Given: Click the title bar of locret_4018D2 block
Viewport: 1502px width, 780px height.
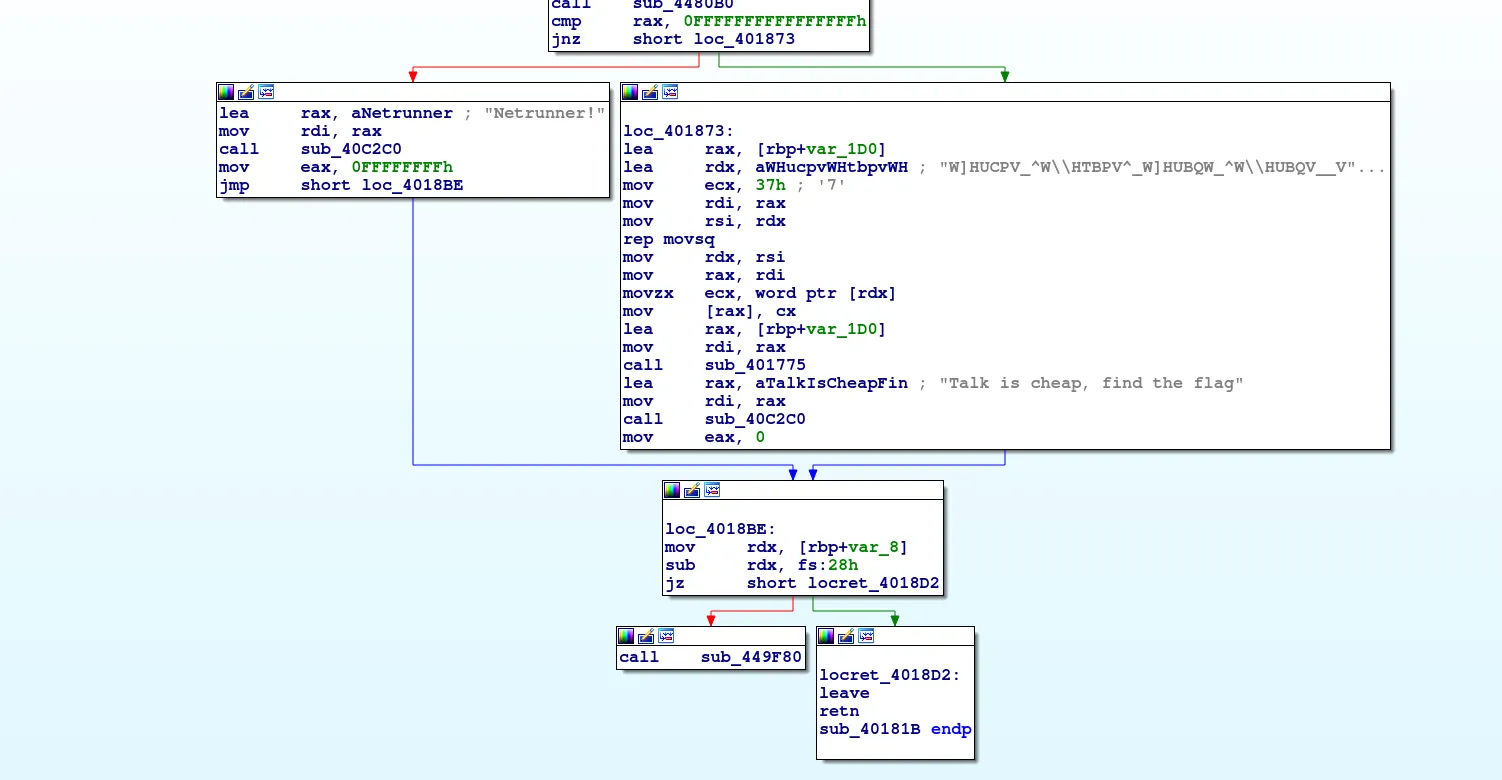Looking at the screenshot, I should 895,636.
